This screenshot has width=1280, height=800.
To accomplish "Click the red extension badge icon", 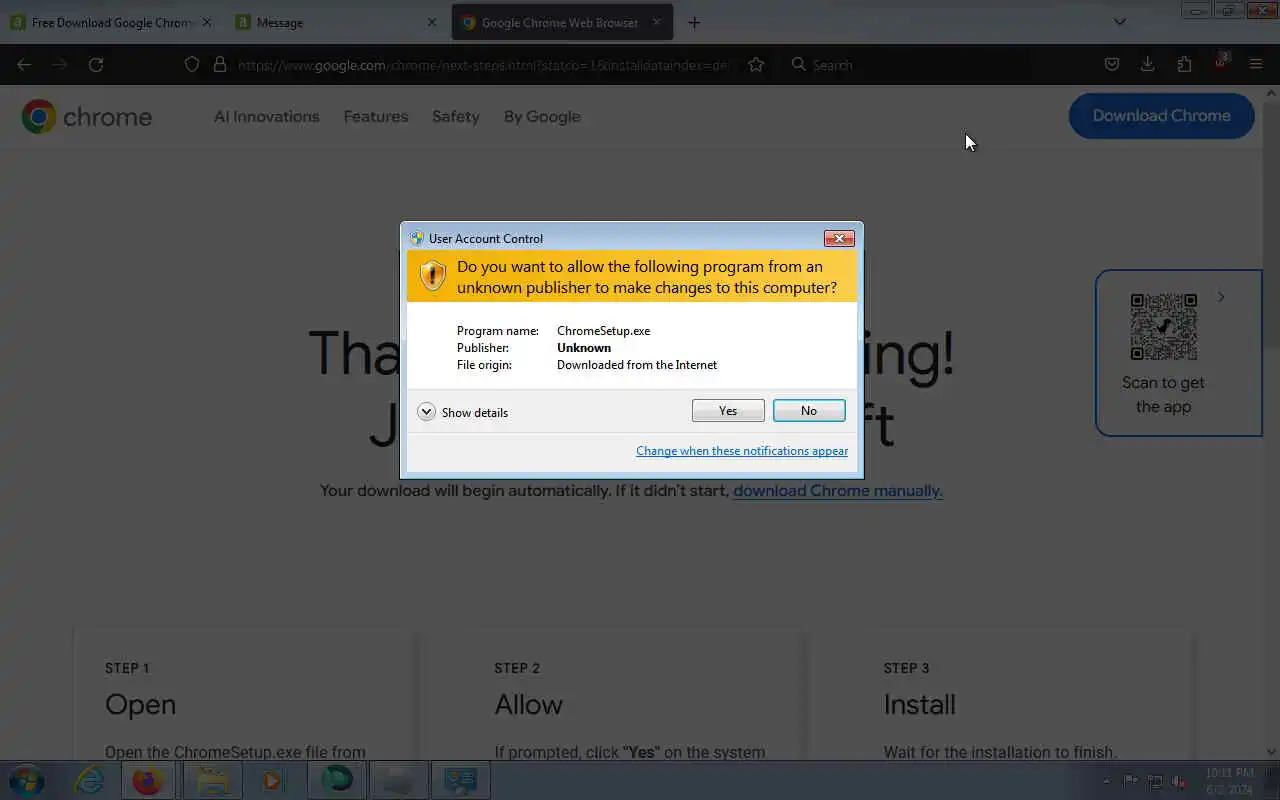I will tap(1221, 63).
